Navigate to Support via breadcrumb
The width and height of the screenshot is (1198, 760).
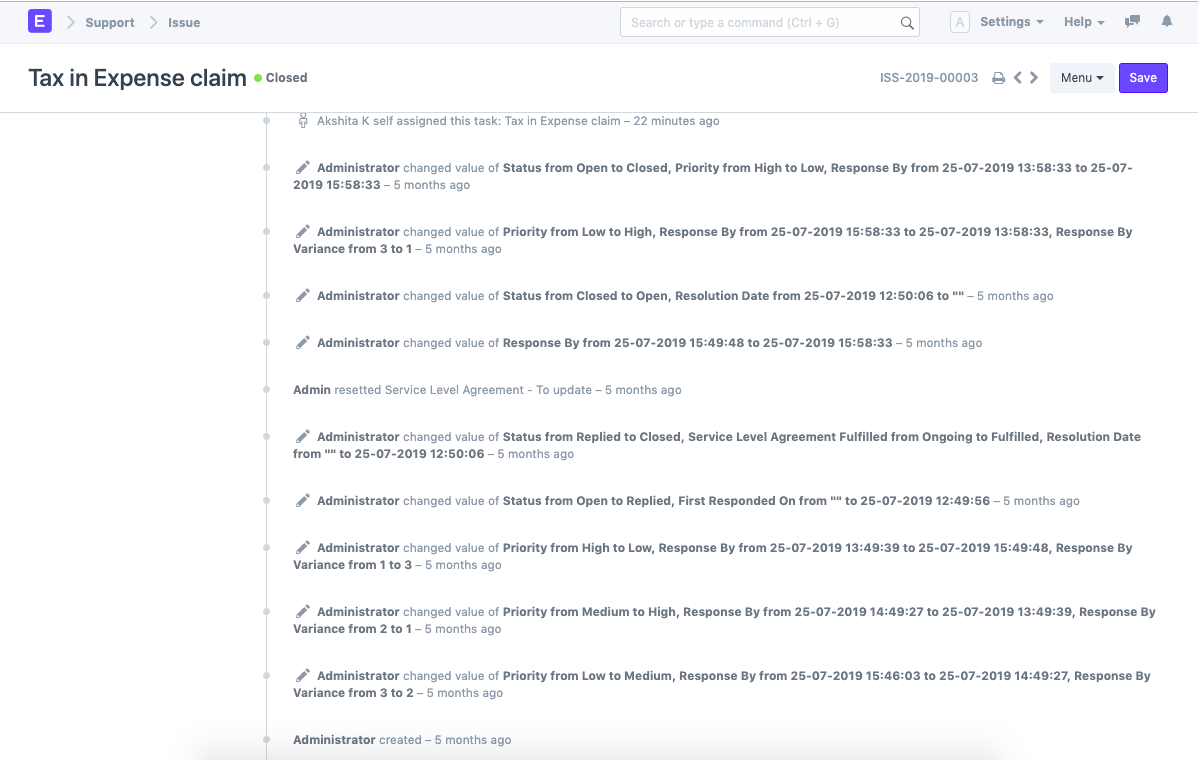point(109,22)
